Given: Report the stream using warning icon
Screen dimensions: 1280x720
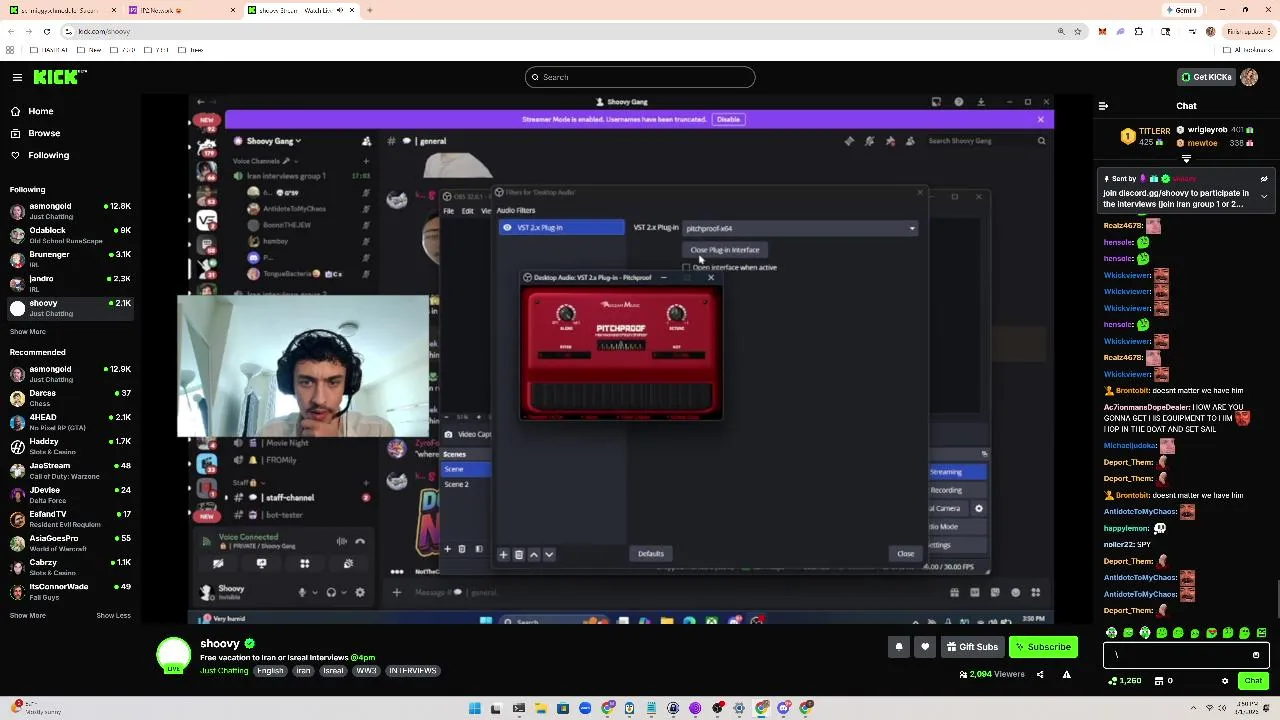Looking at the screenshot, I should tap(1066, 674).
